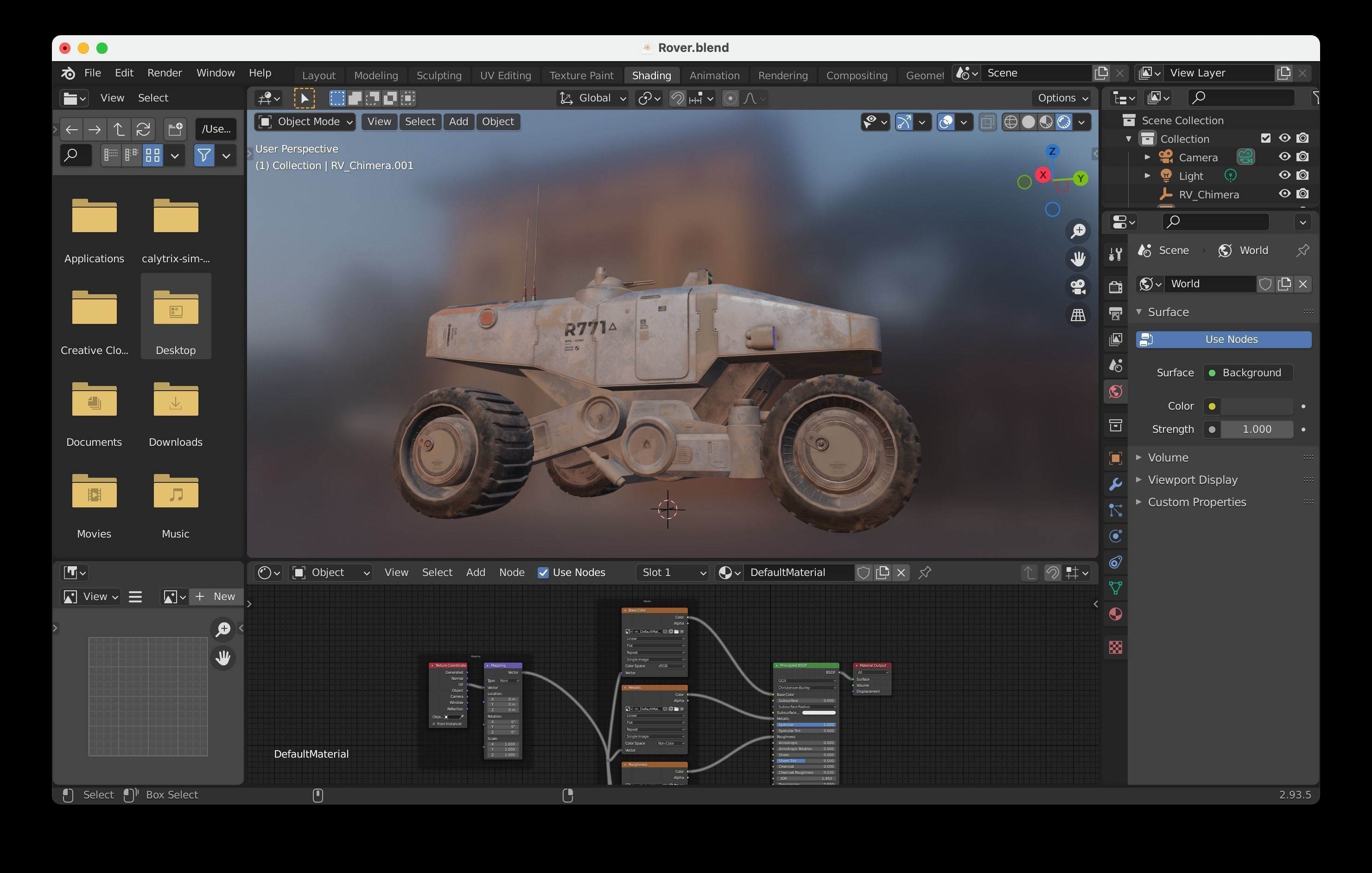Open the Object Mode dropdown

pyautogui.click(x=305, y=122)
